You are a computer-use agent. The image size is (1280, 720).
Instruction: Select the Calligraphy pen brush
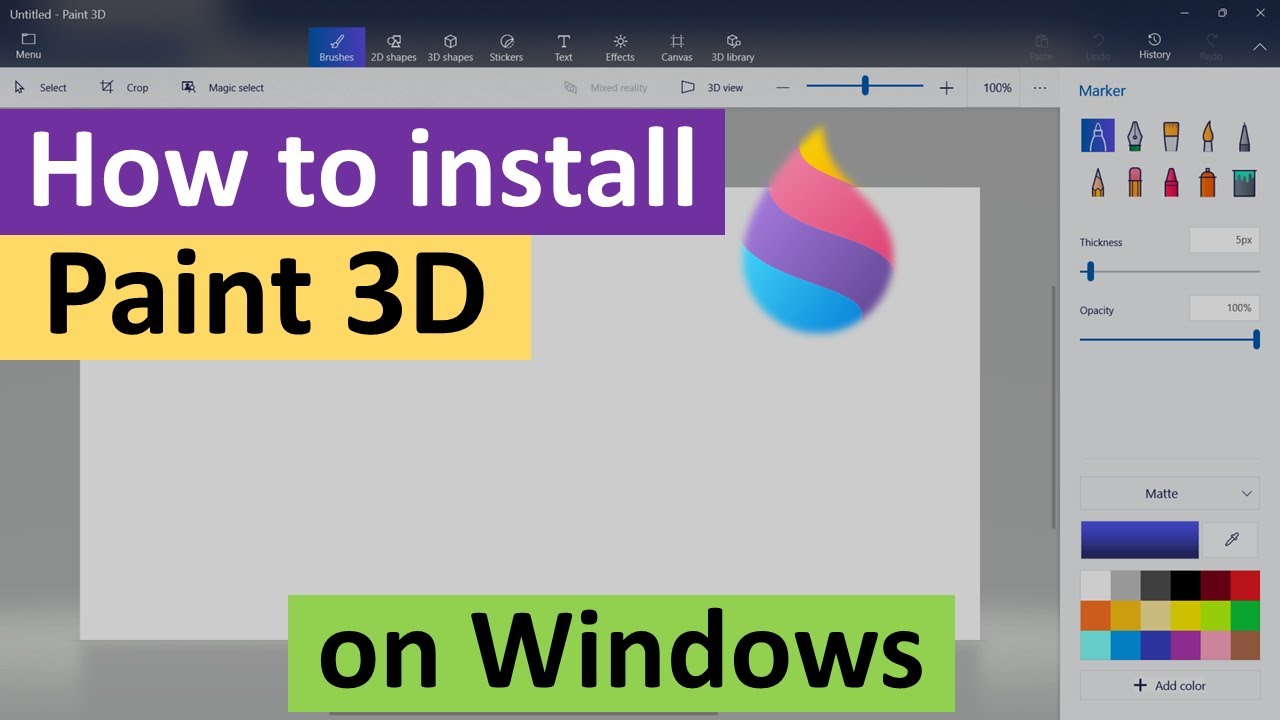[x=1135, y=135]
